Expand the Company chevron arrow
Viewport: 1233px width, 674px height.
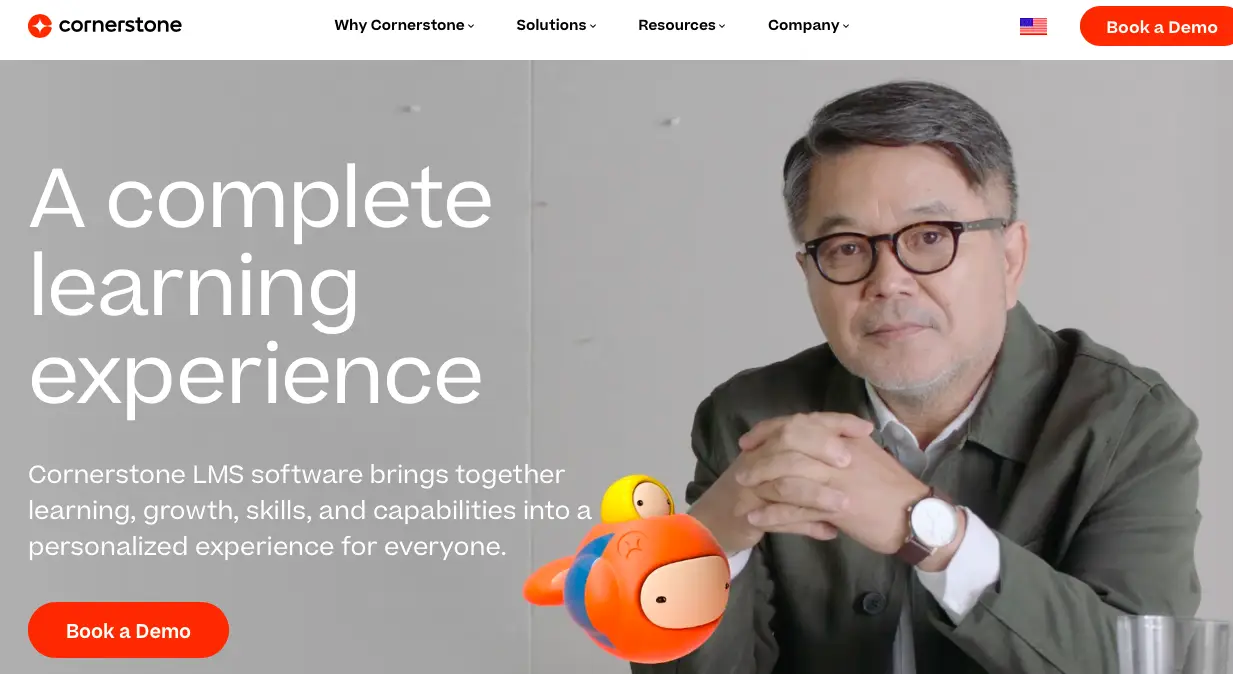(x=846, y=26)
